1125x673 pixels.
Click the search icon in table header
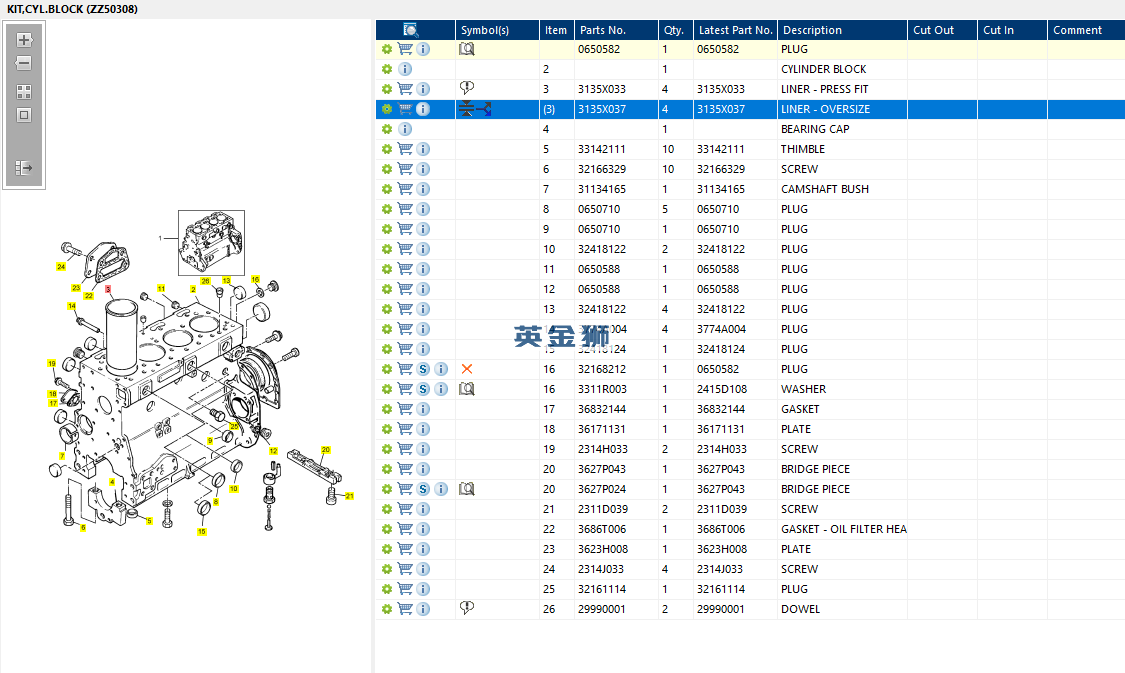click(410, 30)
